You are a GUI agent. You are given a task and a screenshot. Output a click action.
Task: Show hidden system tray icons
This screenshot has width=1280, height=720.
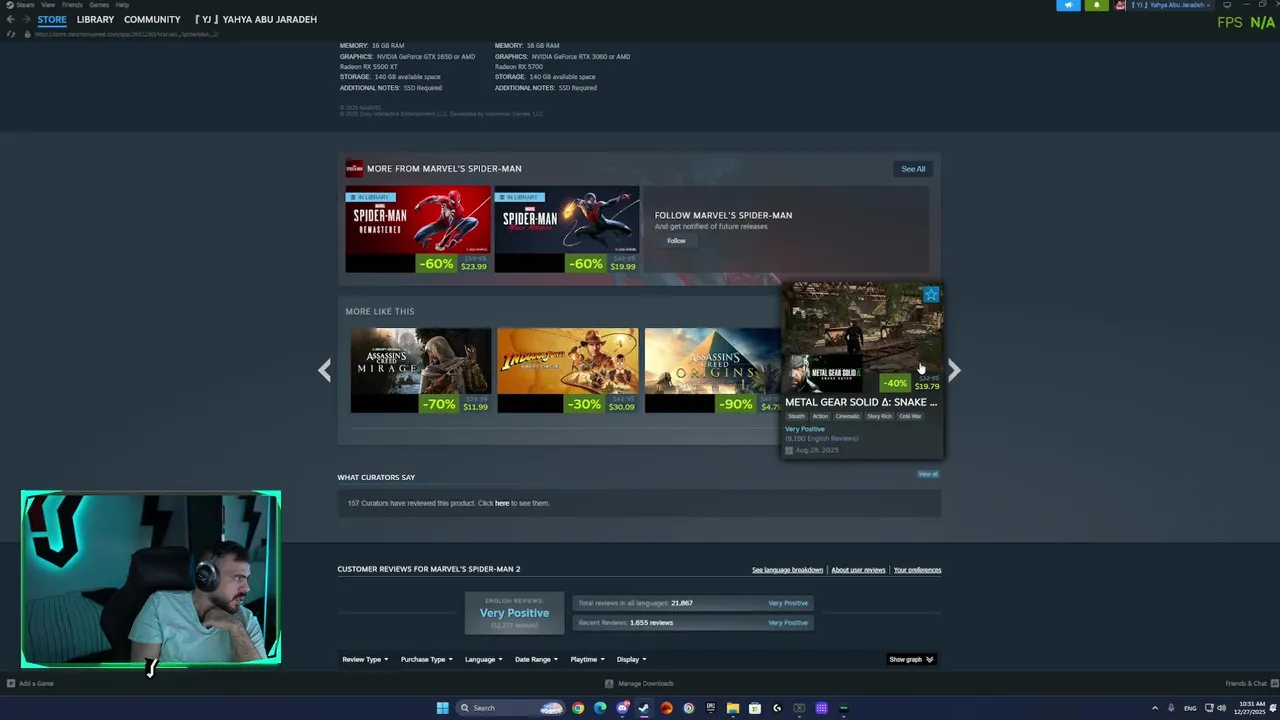point(1155,708)
